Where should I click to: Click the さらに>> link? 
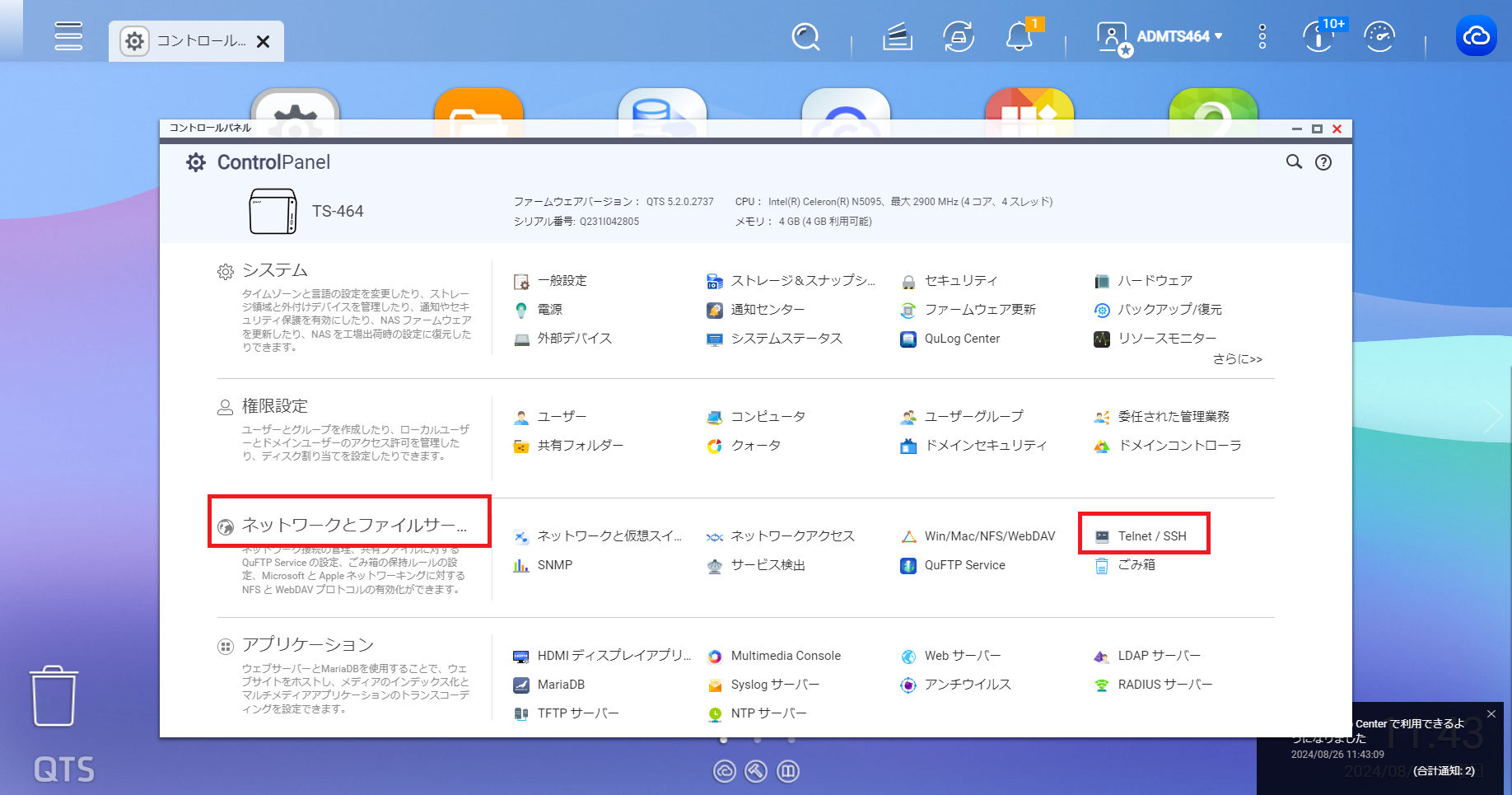(1237, 359)
